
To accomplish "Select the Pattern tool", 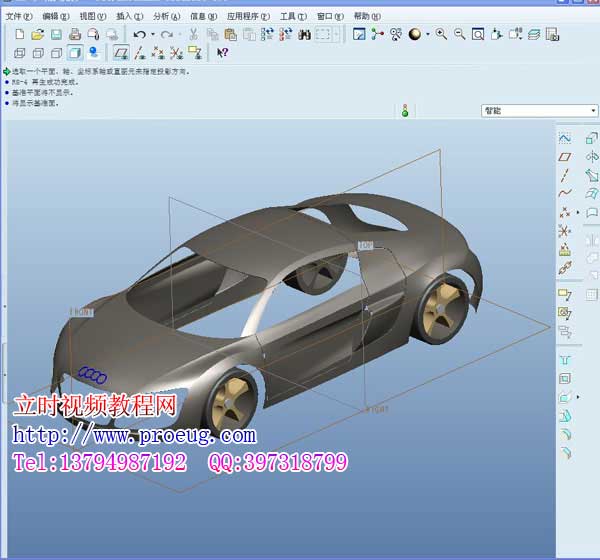I will (x=592, y=294).
